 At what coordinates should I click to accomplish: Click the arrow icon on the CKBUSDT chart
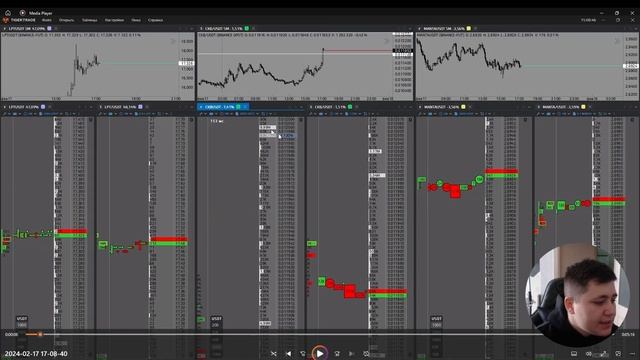click(387, 41)
